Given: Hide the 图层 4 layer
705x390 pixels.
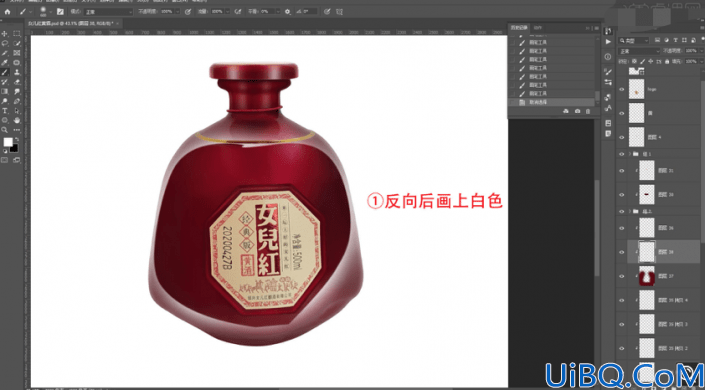Looking at the screenshot, I should point(622,137).
